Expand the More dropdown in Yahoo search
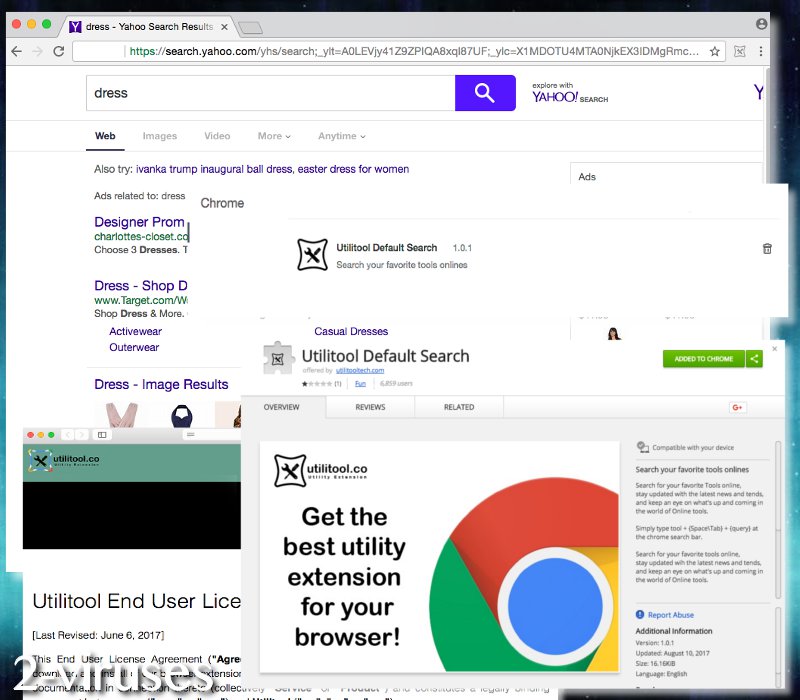Image resolution: width=800 pixels, height=700 pixels. pos(273,136)
